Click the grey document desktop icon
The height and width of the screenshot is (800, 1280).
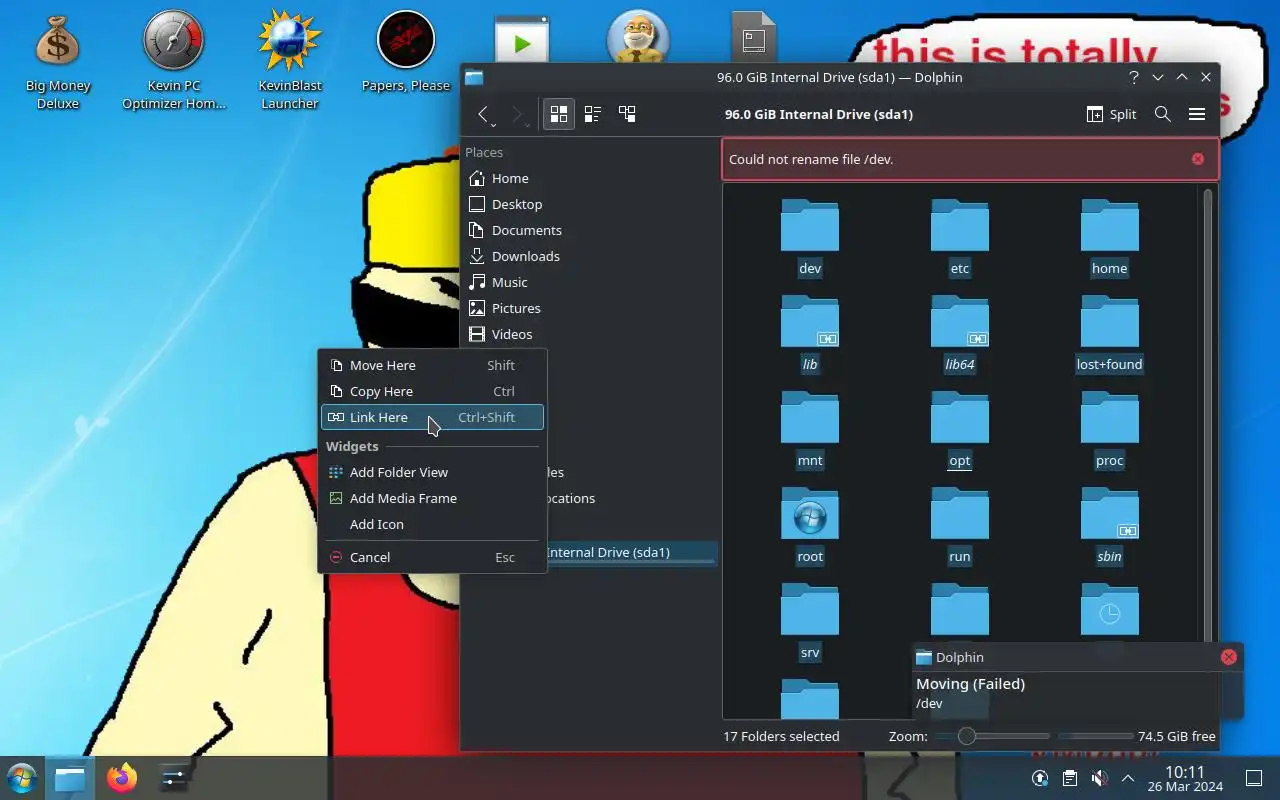point(754,38)
